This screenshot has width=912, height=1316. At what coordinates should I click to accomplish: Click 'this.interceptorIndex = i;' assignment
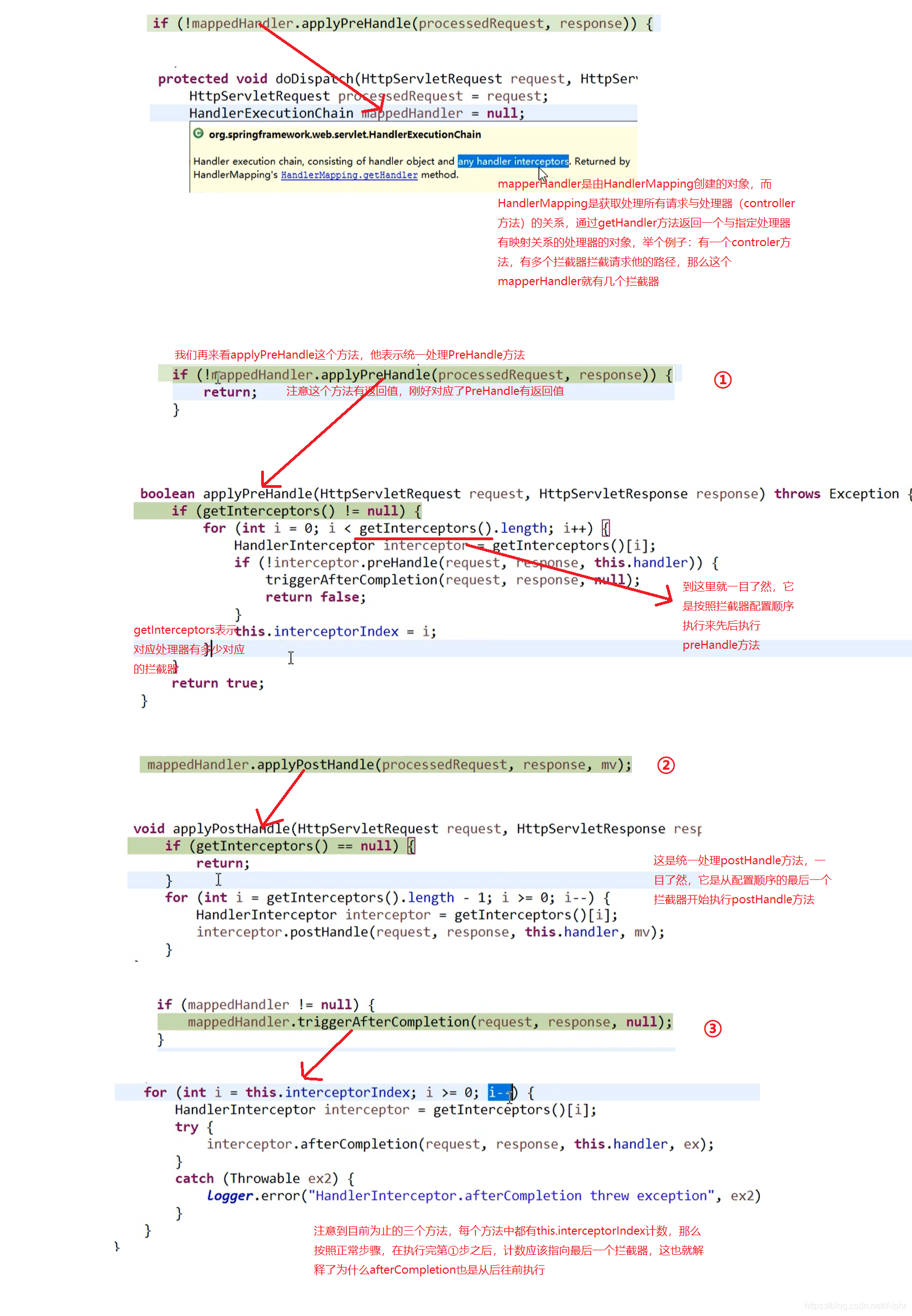pos(335,632)
